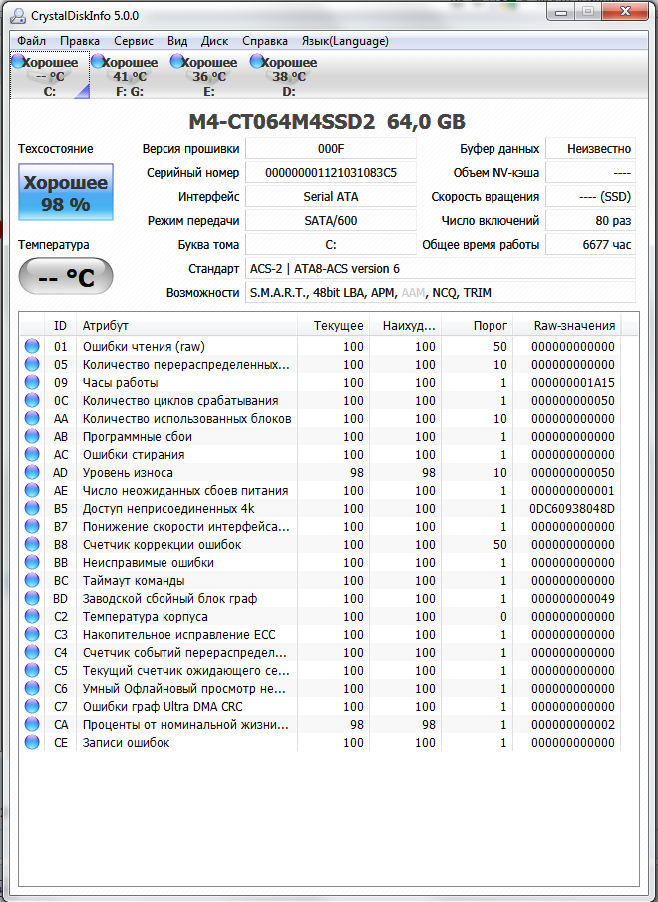Viewport: 658px width, 902px height.
Task: Sort by the Атрибут column header
Action: [x=187, y=326]
